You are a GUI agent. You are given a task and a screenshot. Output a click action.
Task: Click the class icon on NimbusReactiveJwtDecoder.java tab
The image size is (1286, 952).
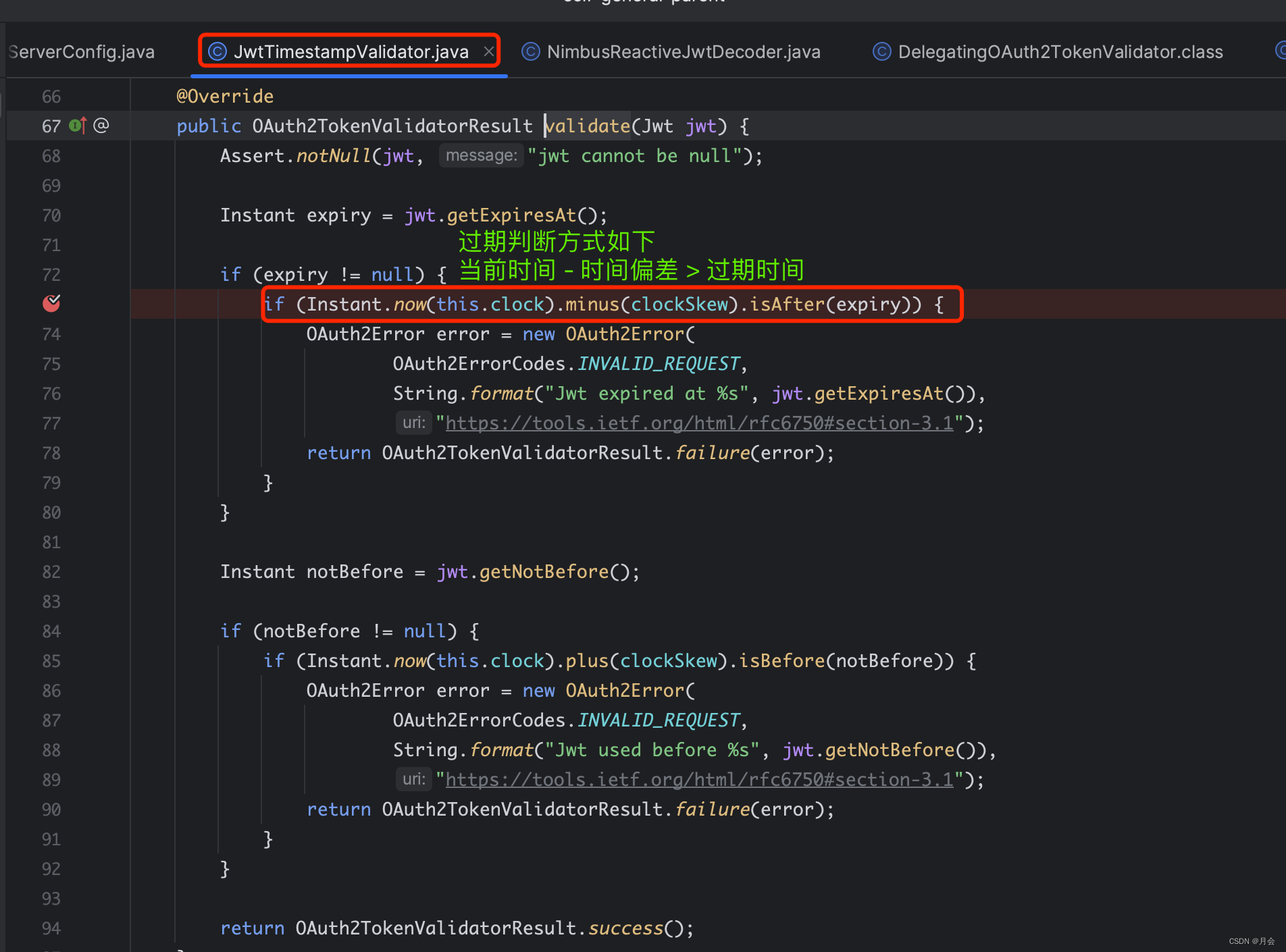click(531, 52)
